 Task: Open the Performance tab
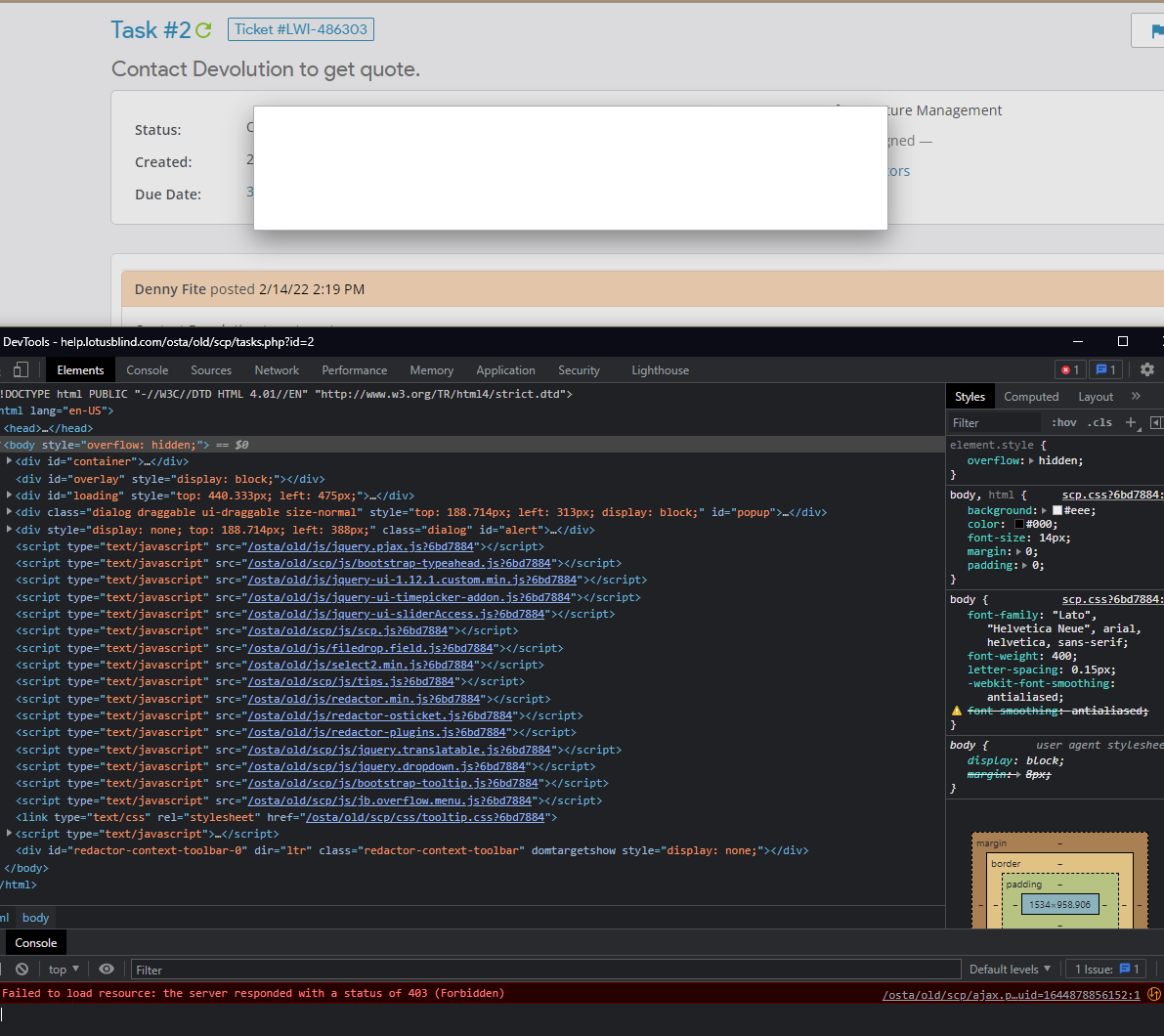354,369
